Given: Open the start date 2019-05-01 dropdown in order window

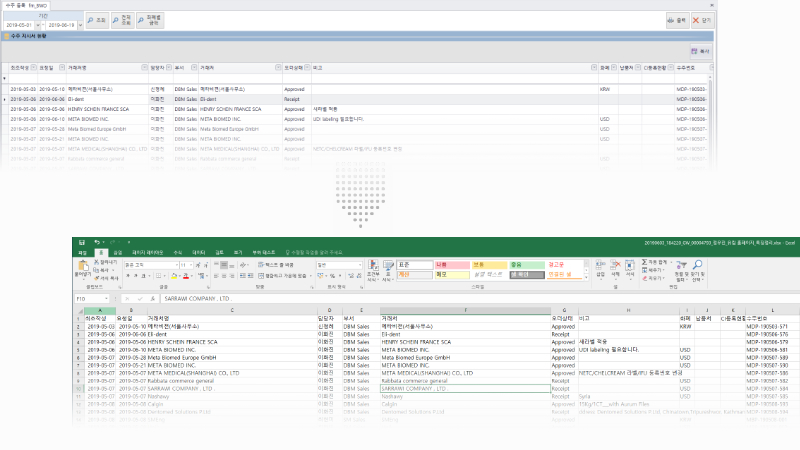Looking at the screenshot, I should pos(37,25).
